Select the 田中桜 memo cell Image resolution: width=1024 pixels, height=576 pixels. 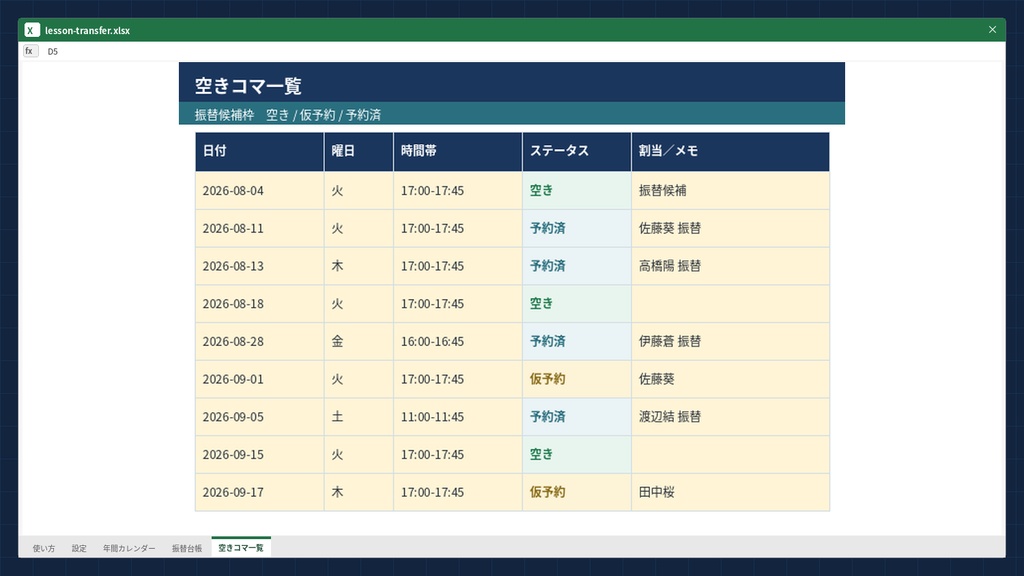tap(731, 492)
